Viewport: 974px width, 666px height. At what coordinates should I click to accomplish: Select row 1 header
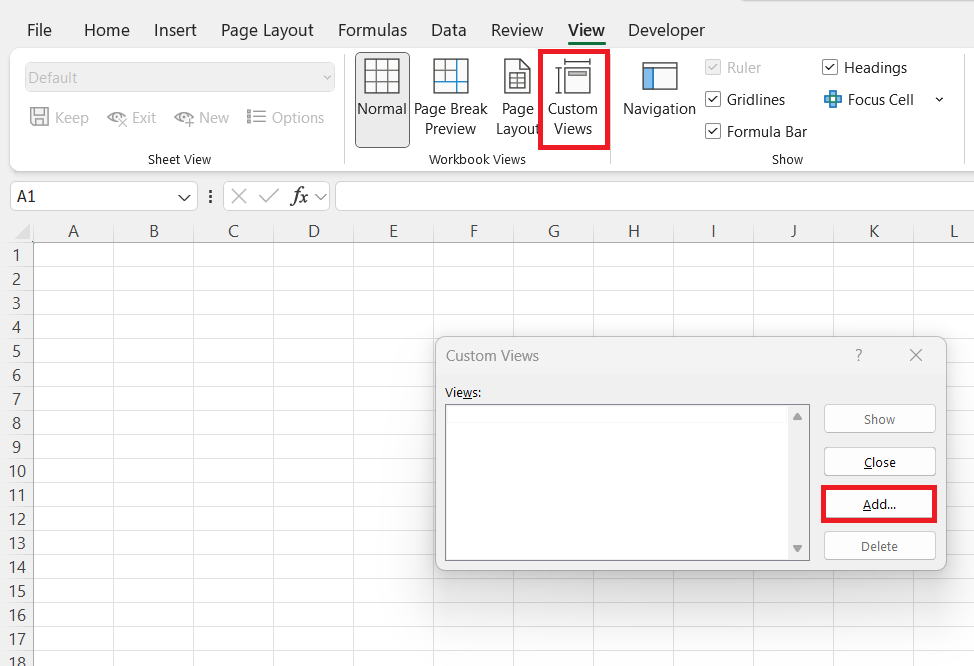point(17,255)
